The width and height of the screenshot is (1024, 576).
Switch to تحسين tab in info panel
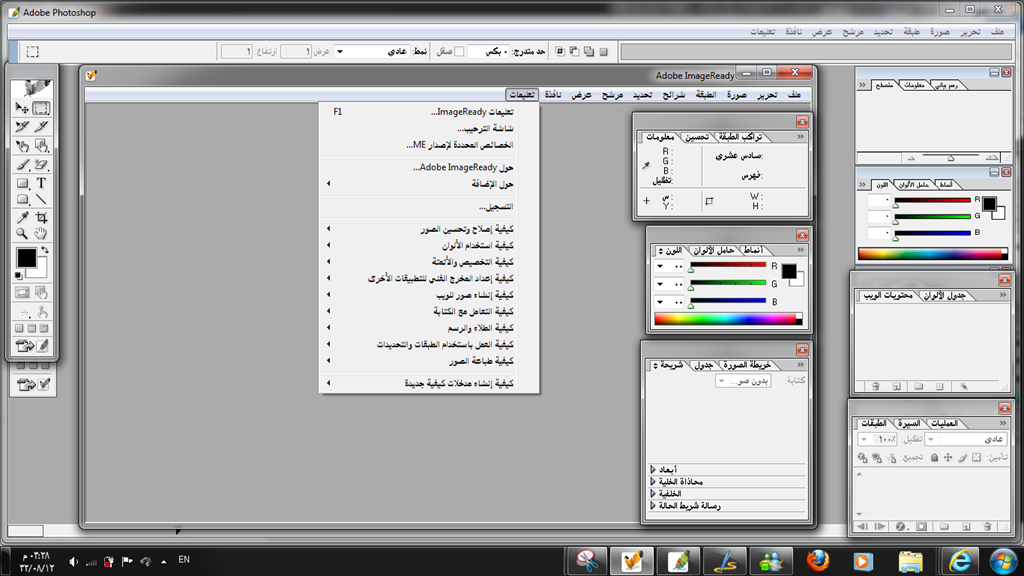(x=696, y=136)
